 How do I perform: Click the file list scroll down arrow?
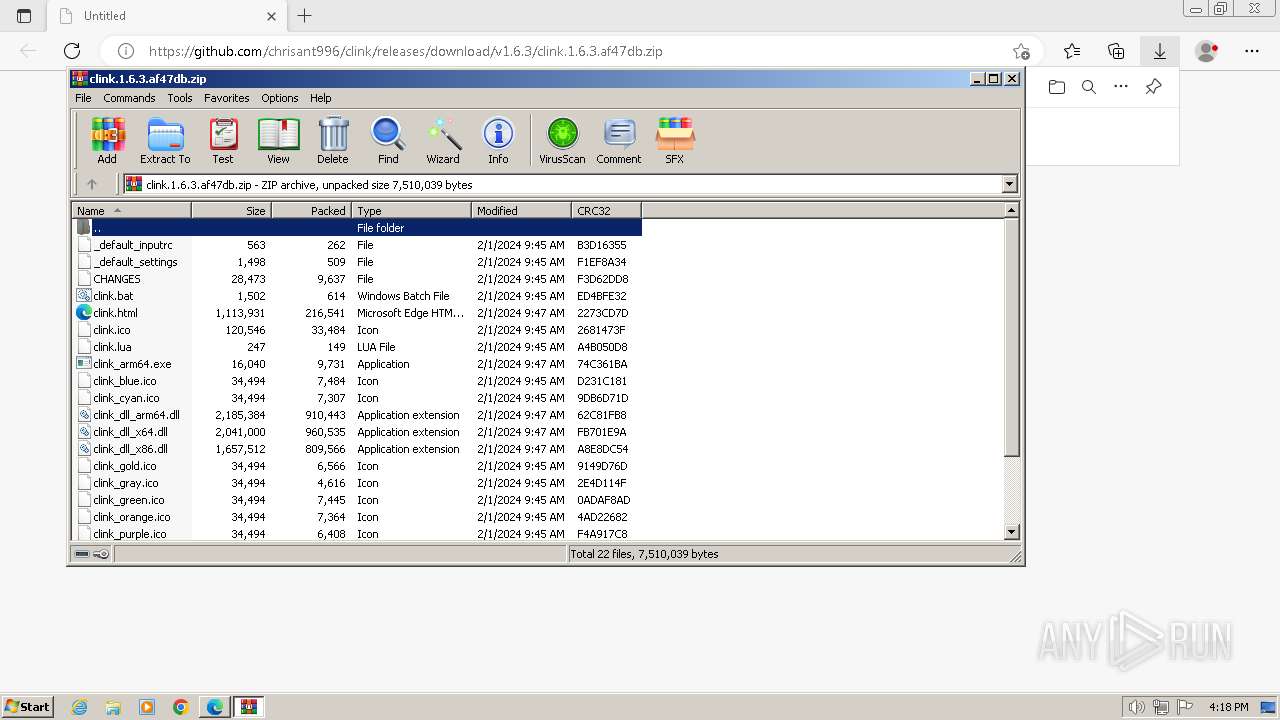[1011, 532]
